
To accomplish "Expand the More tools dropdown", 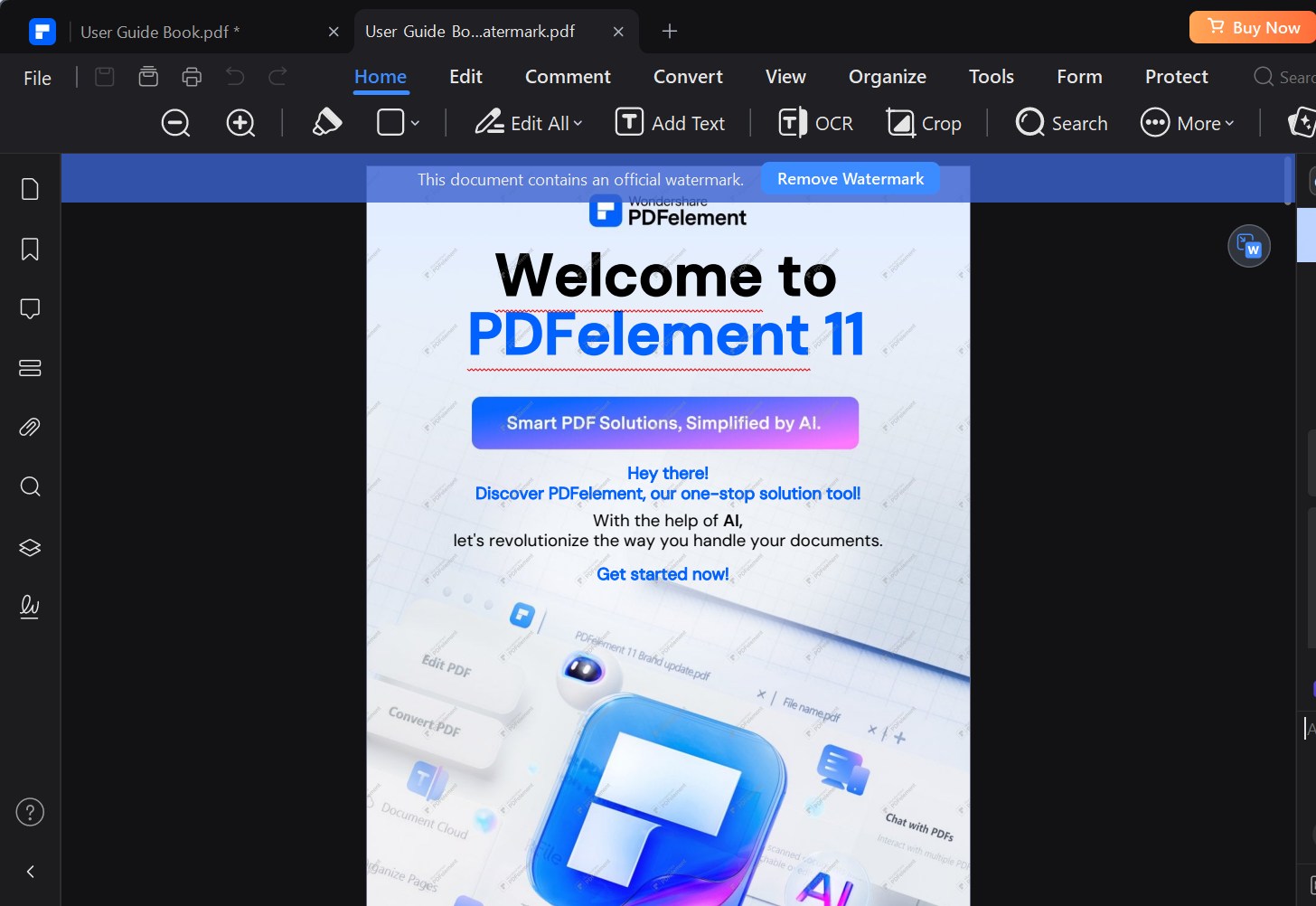I will (x=1187, y=123).
